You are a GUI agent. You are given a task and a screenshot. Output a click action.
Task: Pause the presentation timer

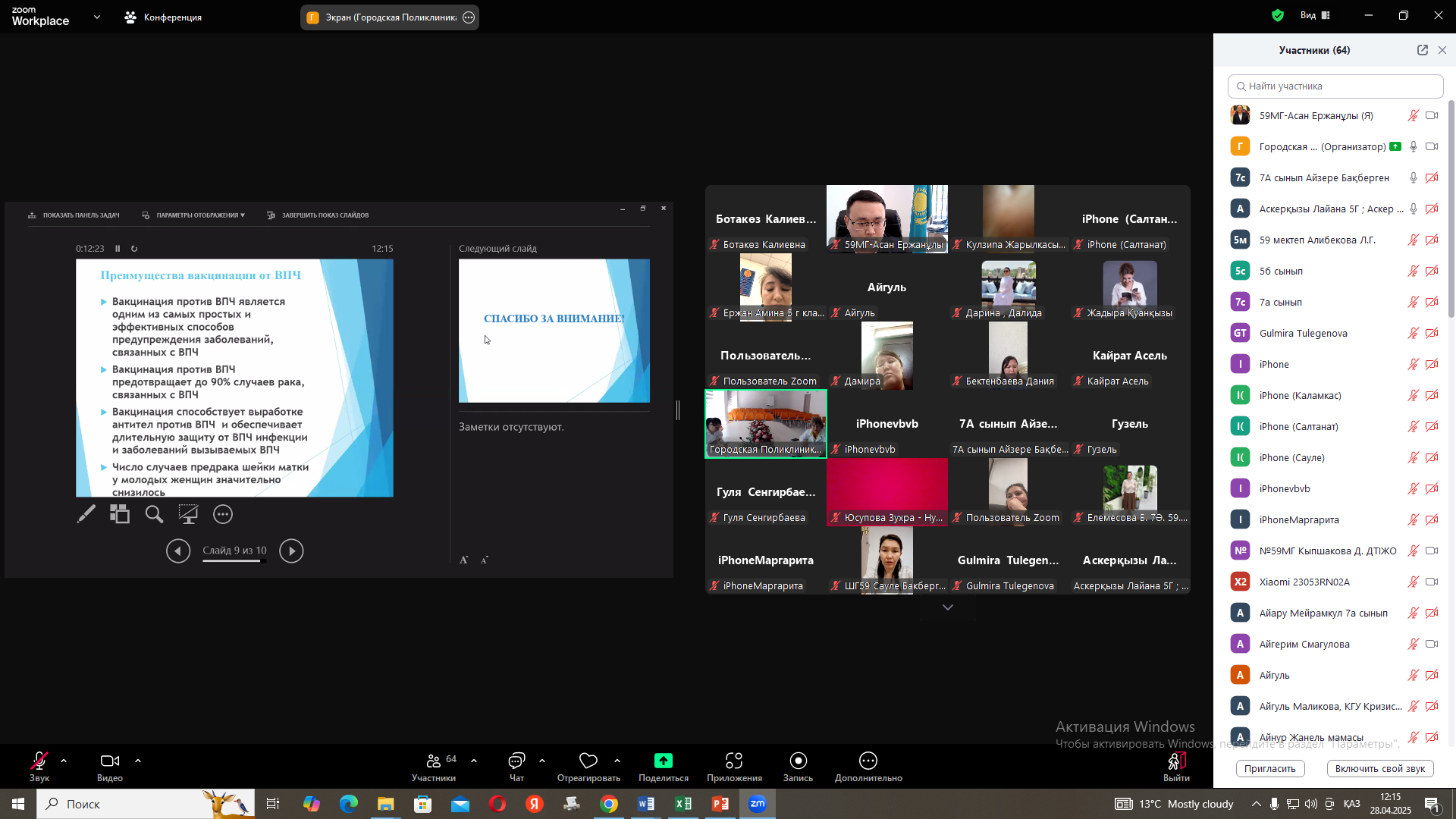click(x=118, y=249)
